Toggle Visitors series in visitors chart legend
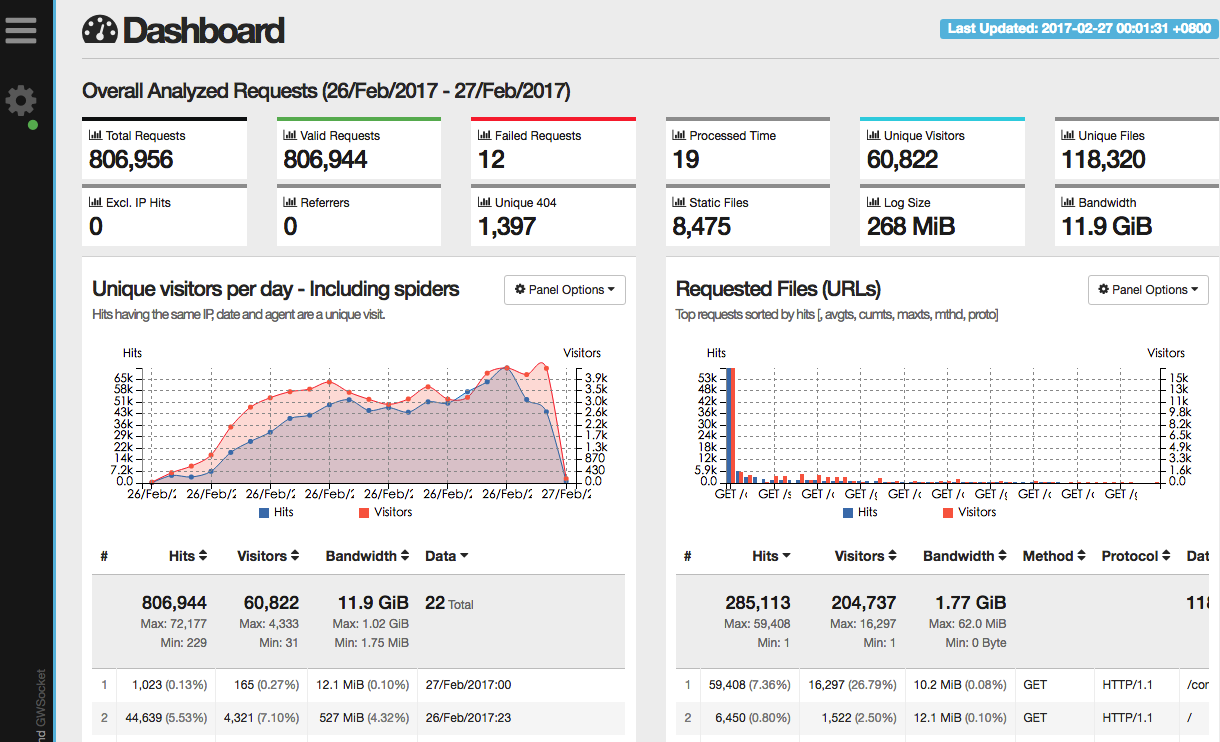Screen dimensions: 1220x742 385,512
